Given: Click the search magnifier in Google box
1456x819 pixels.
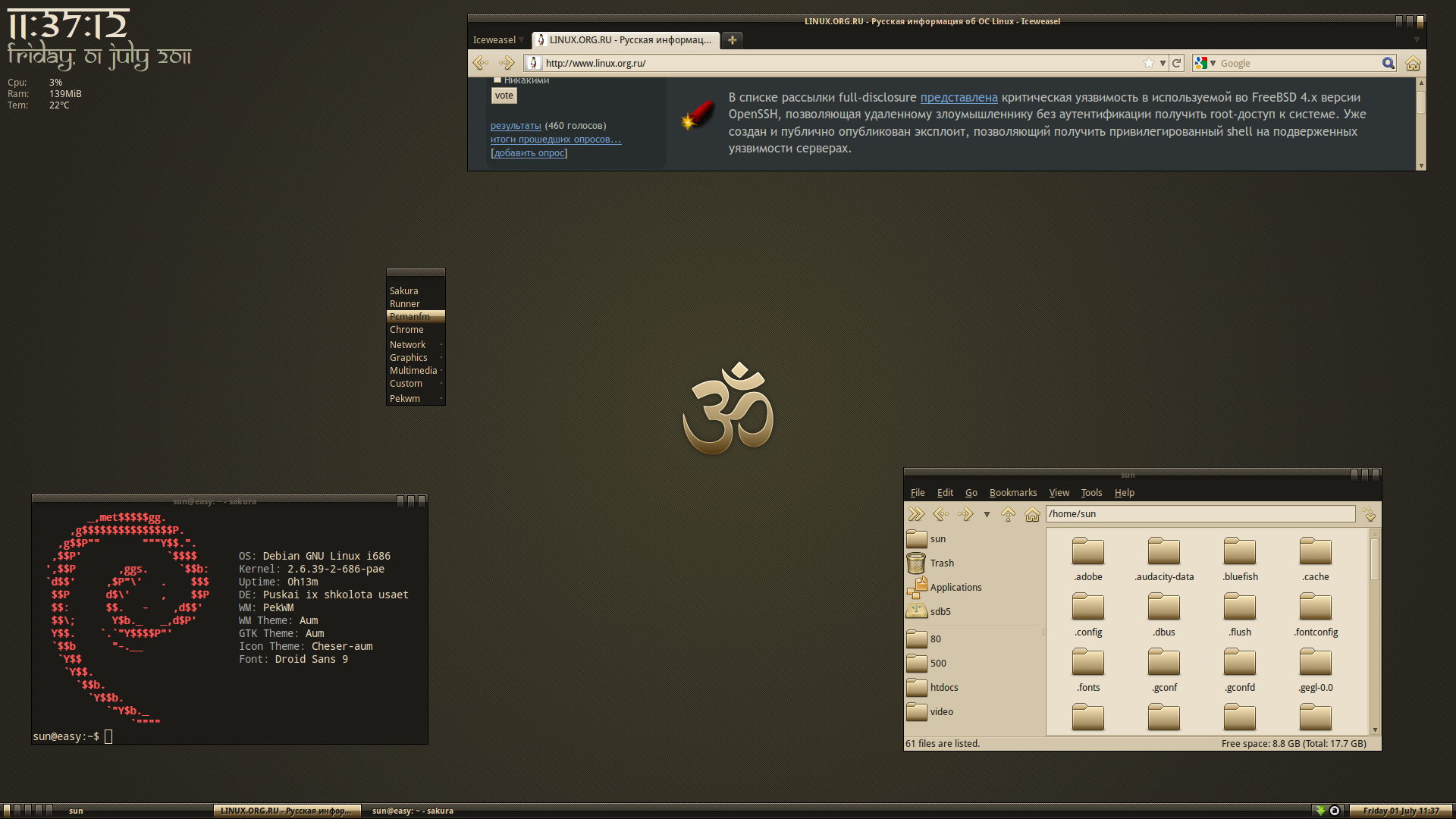Looking at the screenshot, I should click(1388, 63).
